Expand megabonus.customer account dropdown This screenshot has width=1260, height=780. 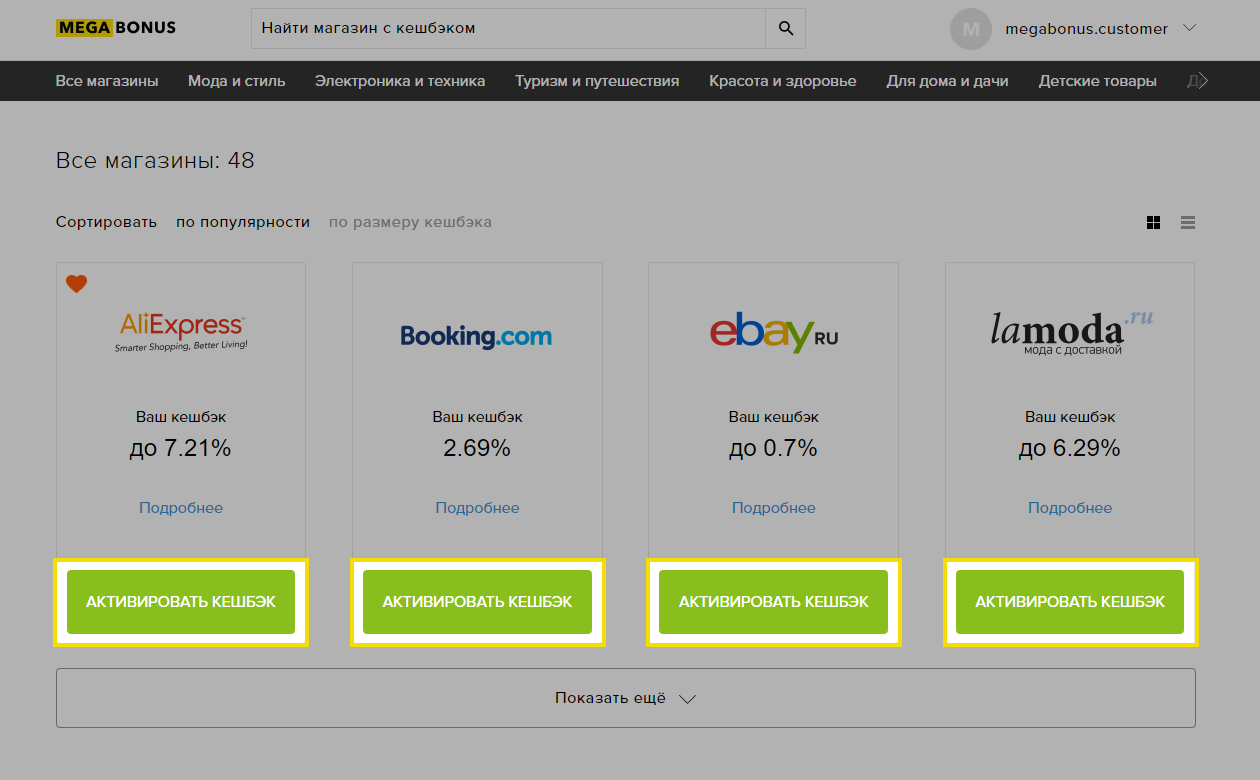coord(1189,28)
